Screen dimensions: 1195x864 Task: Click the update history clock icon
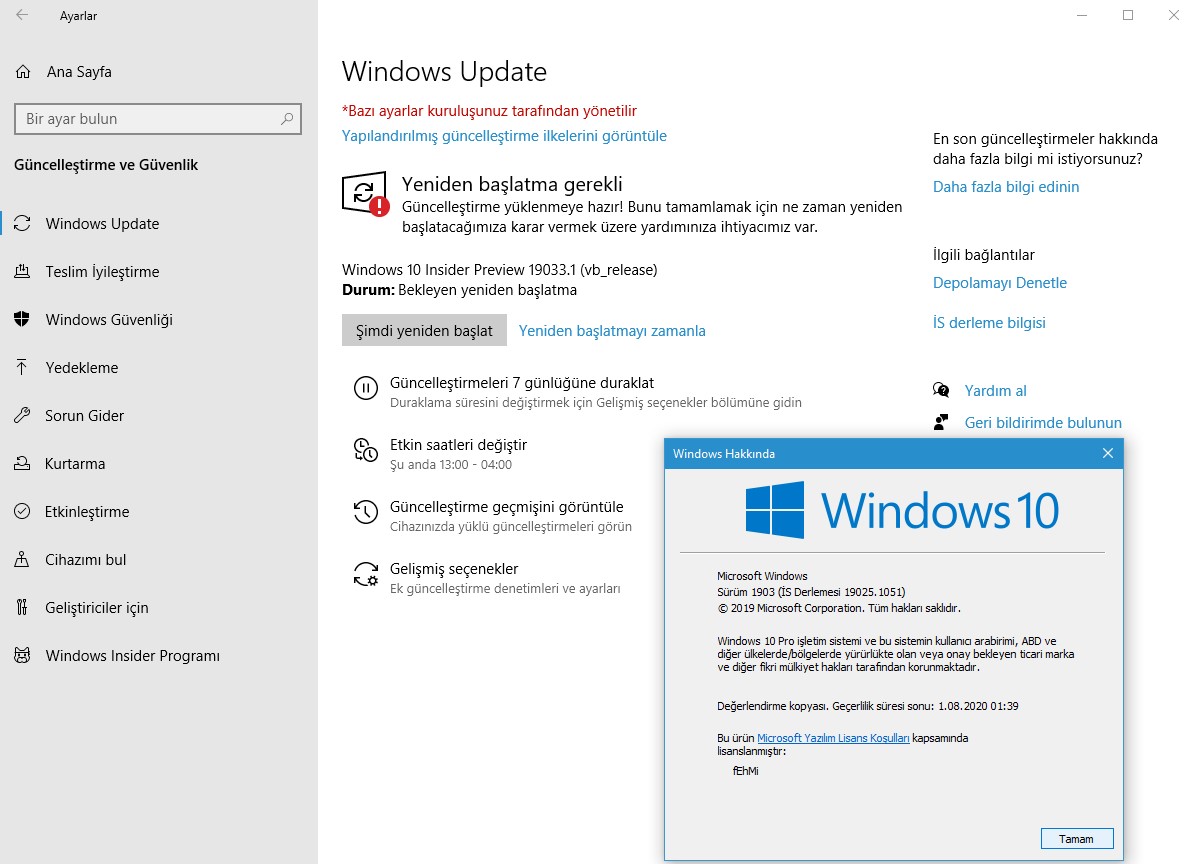pos(366,512)
